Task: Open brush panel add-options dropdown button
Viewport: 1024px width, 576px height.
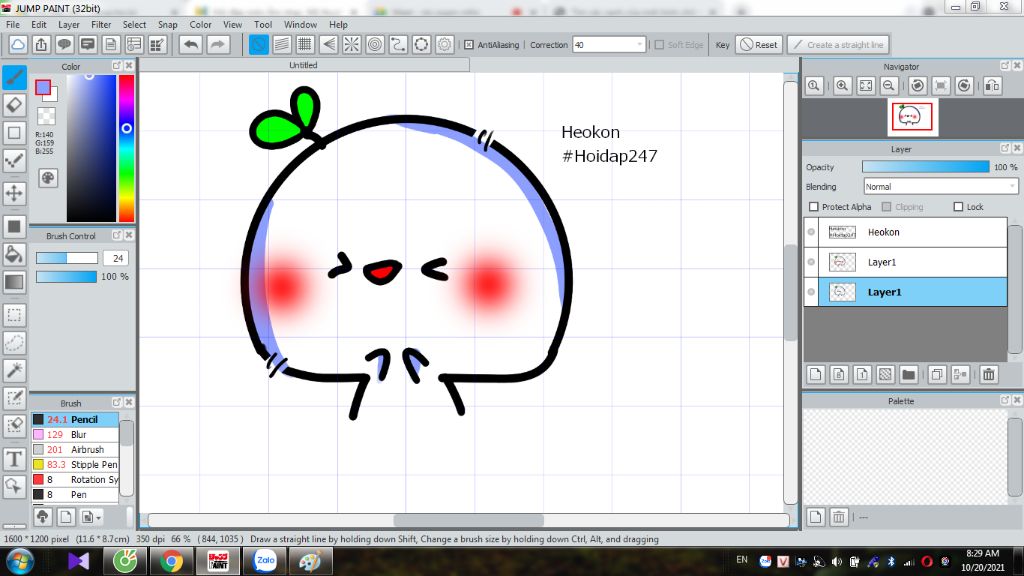Action: tap(90, 517)
